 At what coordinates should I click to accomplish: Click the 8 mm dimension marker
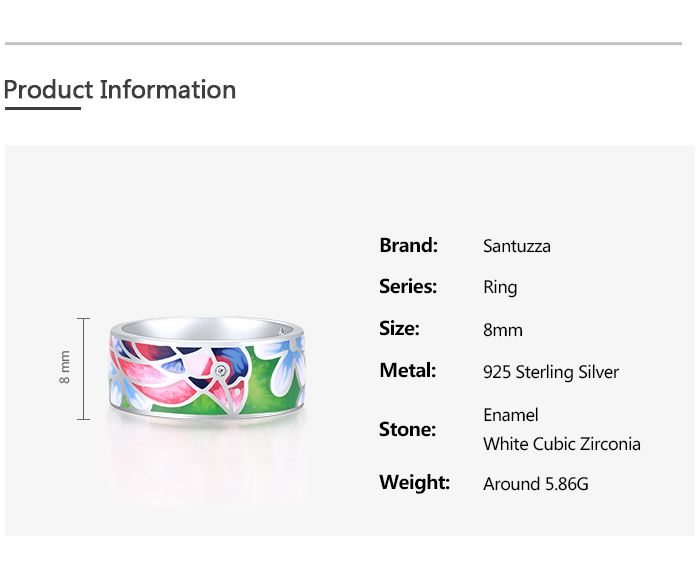pos(66,368)
